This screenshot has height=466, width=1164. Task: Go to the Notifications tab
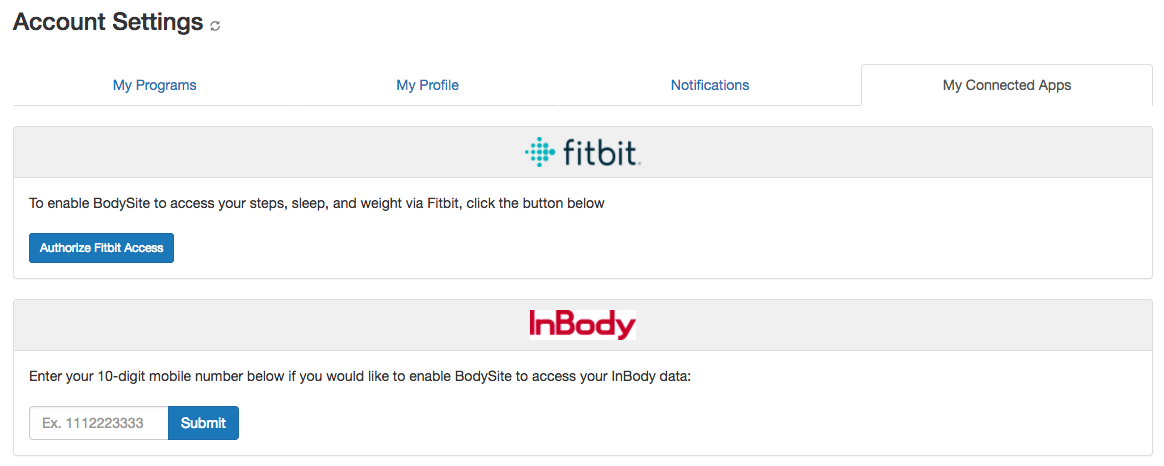point(710,85)
